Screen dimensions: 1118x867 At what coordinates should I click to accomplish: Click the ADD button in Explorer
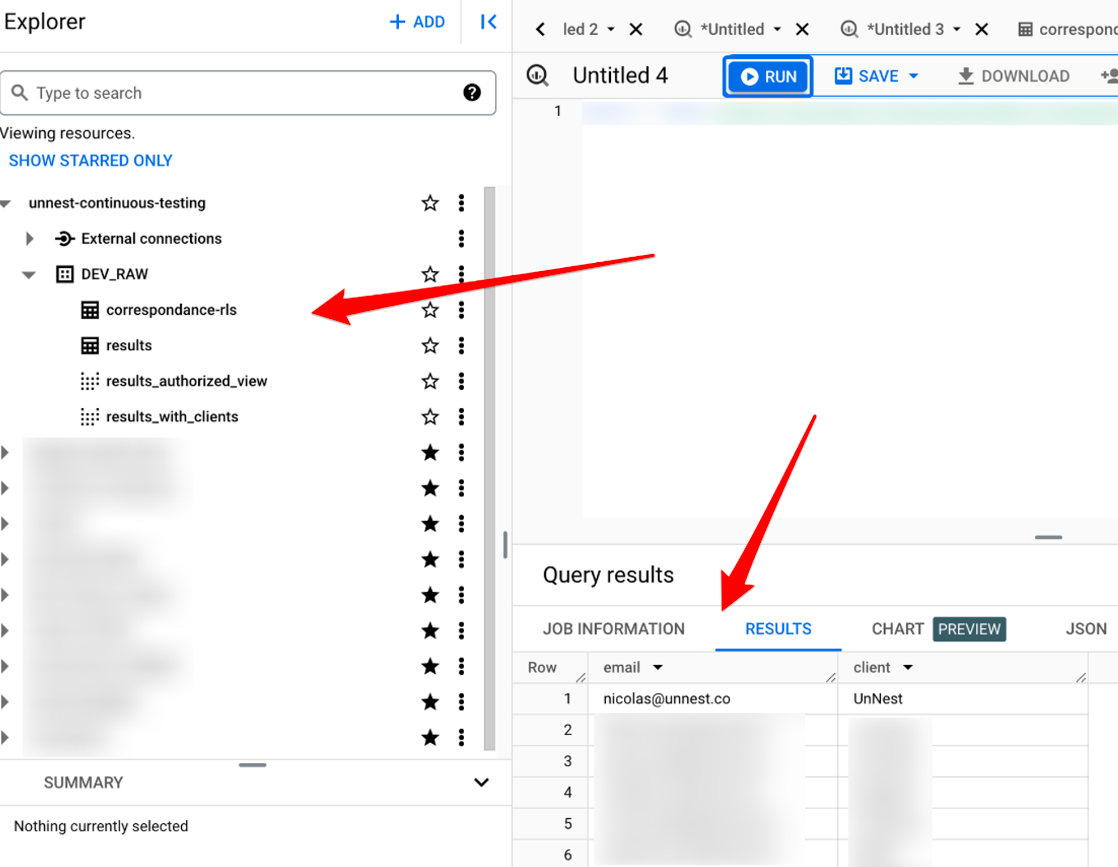click(x=417, y=22)
